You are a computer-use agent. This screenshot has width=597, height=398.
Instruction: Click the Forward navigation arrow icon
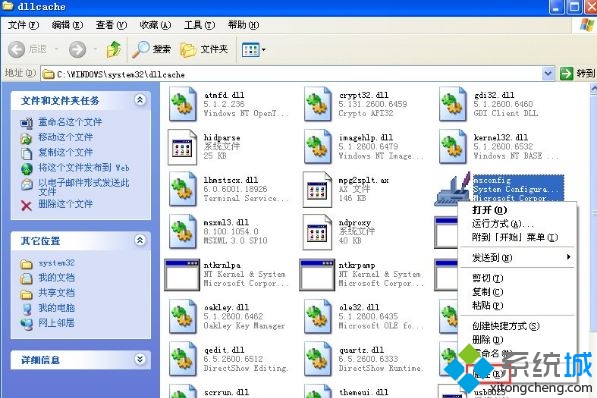coord(77,50)
